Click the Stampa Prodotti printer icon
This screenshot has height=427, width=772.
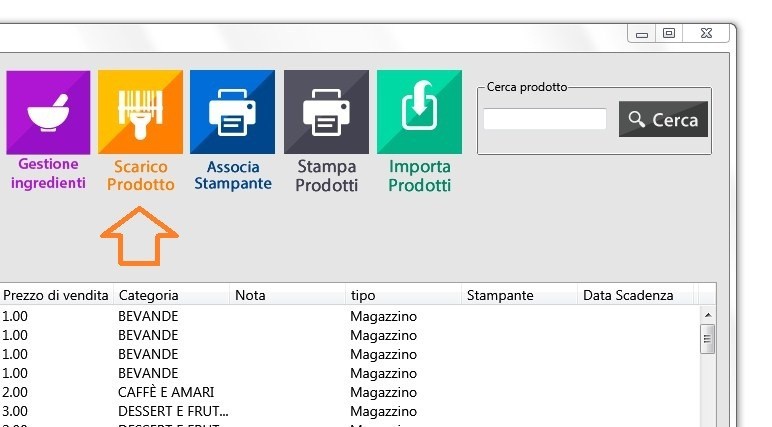pyautogui.click(x=326, y=112)
